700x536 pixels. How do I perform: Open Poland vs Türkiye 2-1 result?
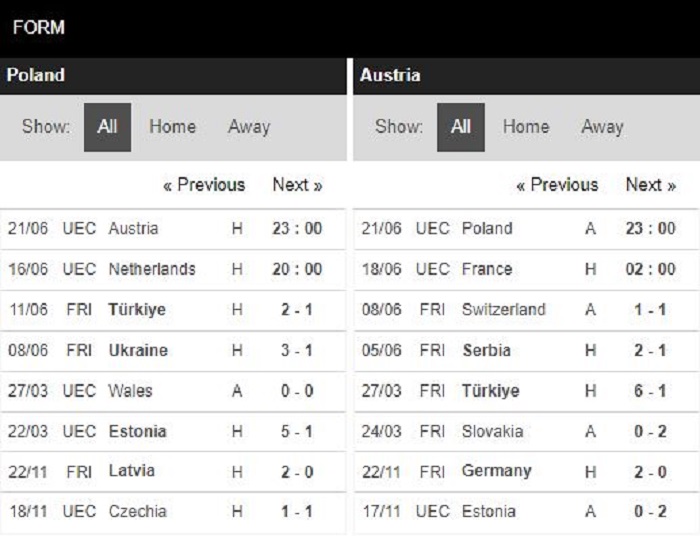pos(173,310)
